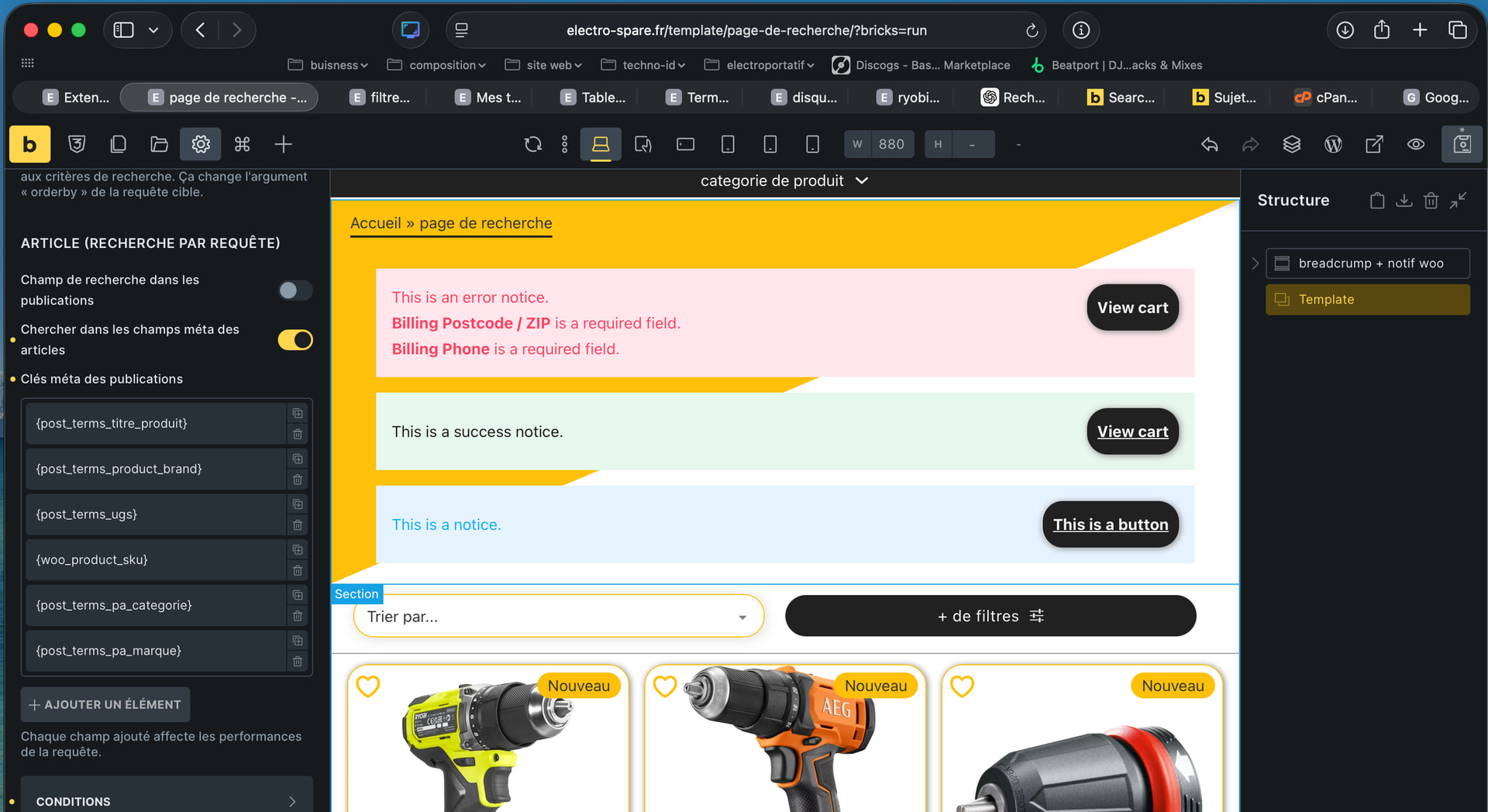This screenshot has width=1488, height=812.
Task: Click the + de filtres button
Action: point(990,616)
